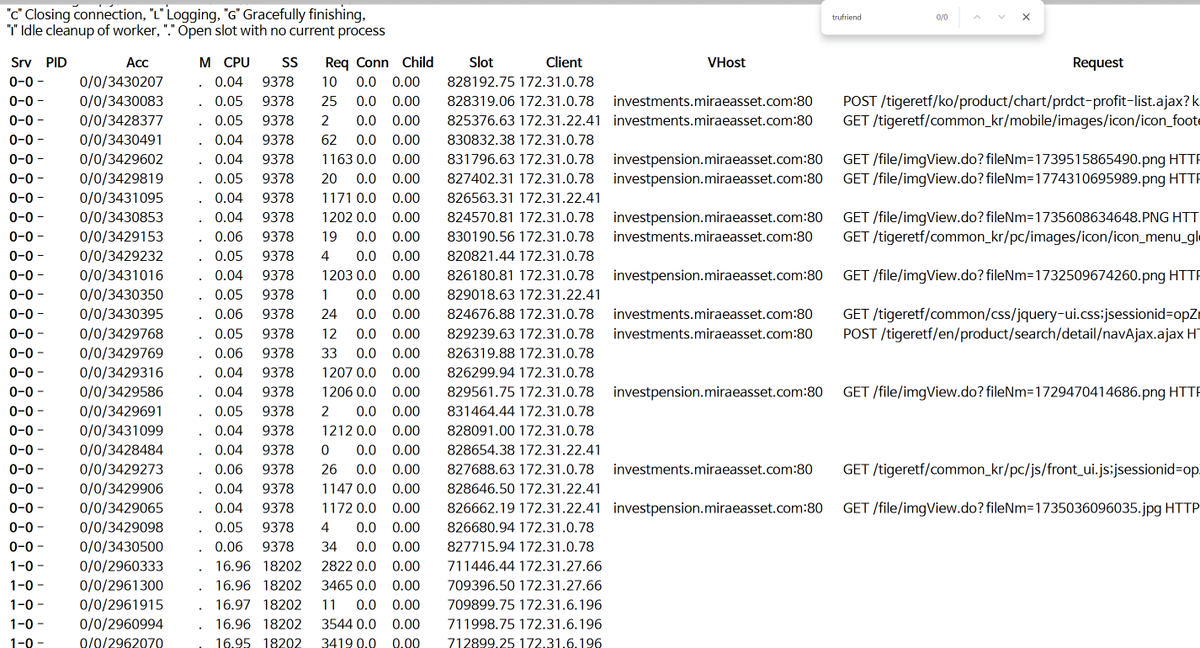This screenshot has width=1200, height=648.
Task: Click the Acc value 0/0/3429768
Action: pyautogui.click(x=121, y=334)
